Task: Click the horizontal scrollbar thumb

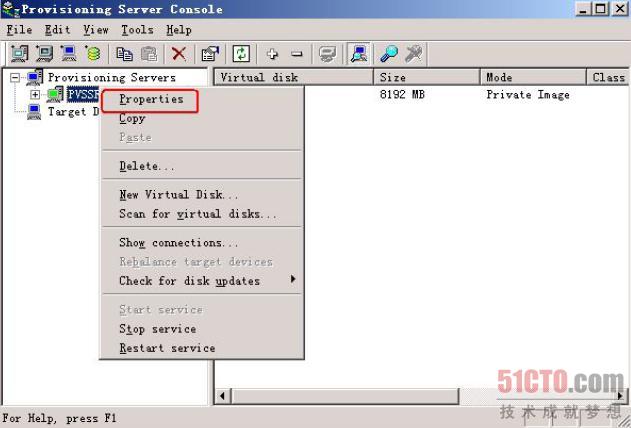Action: point(344,396)
